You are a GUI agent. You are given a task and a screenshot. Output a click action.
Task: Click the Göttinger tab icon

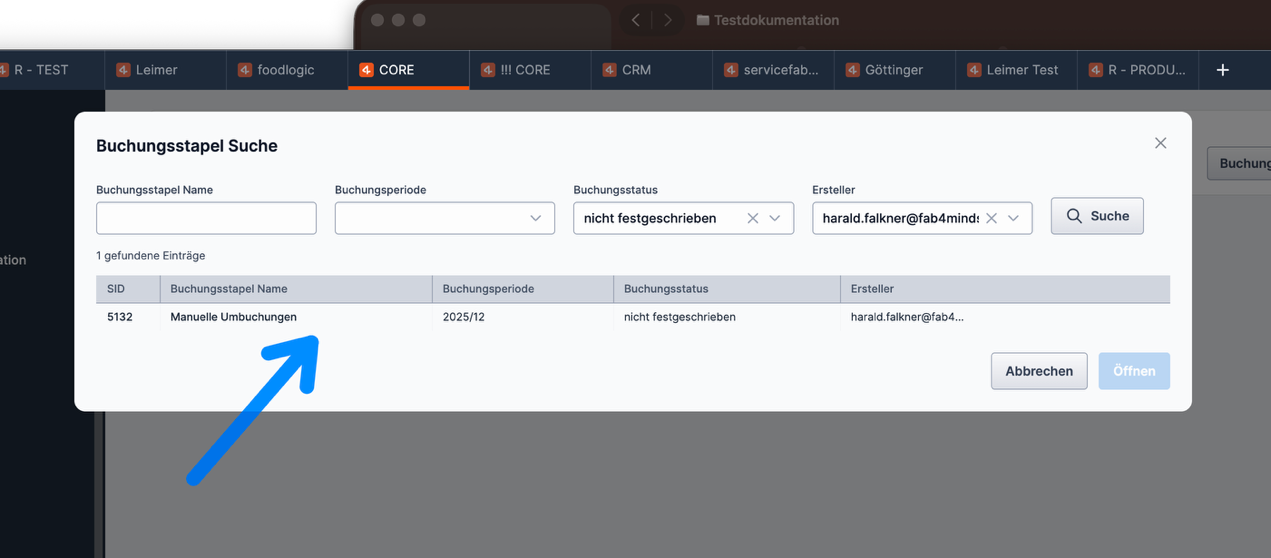(x=852, y=70)
